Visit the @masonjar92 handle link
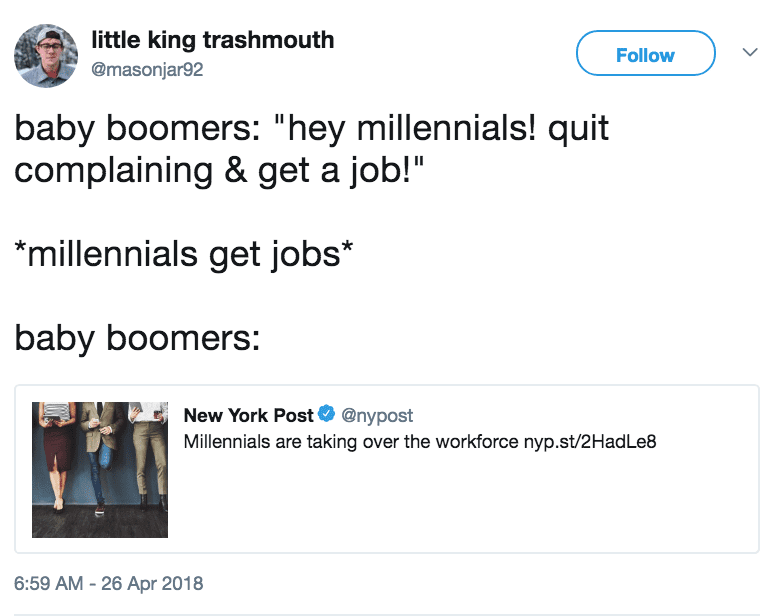This screenshot has width=780, height=616. [147, 69]
